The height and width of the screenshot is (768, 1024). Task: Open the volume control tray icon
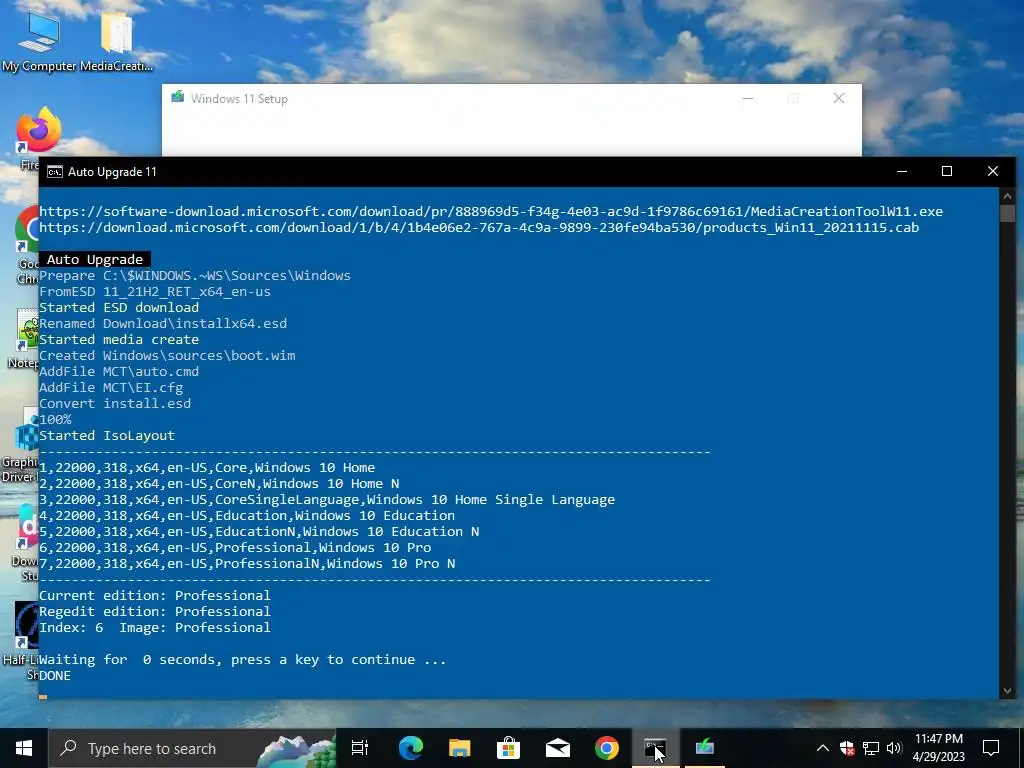click(894, 748)
